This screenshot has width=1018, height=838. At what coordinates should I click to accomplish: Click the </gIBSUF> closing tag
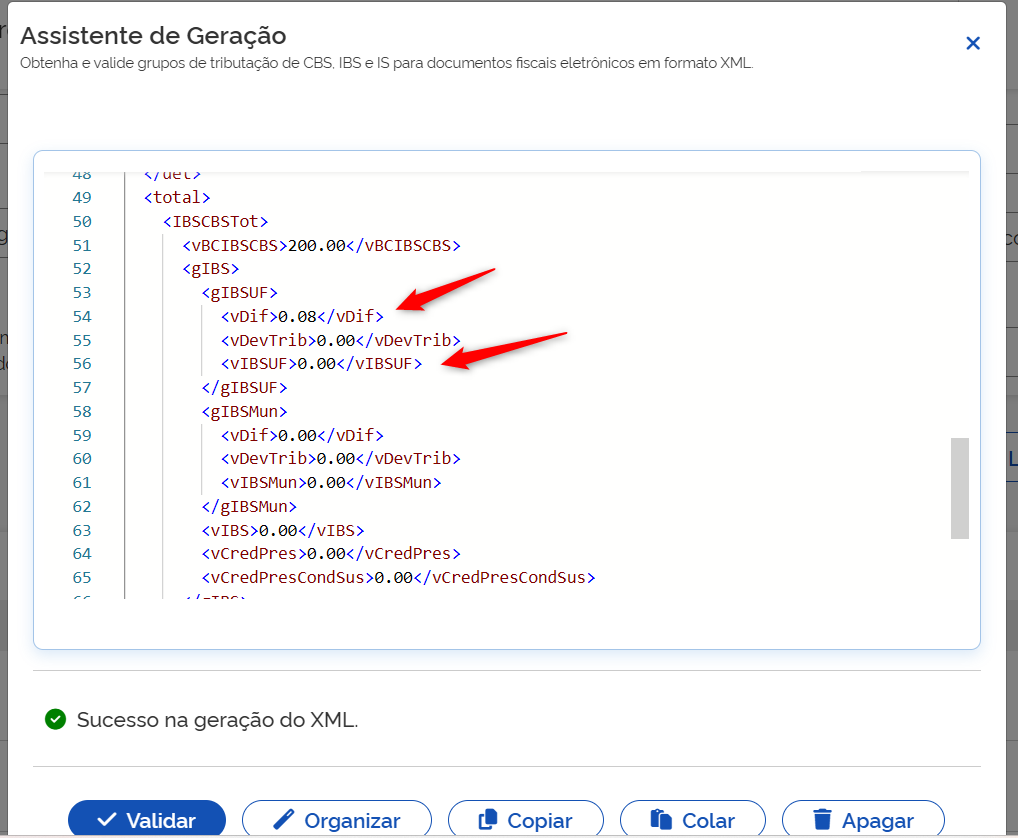pyautogui.click(x=244, y=388)
